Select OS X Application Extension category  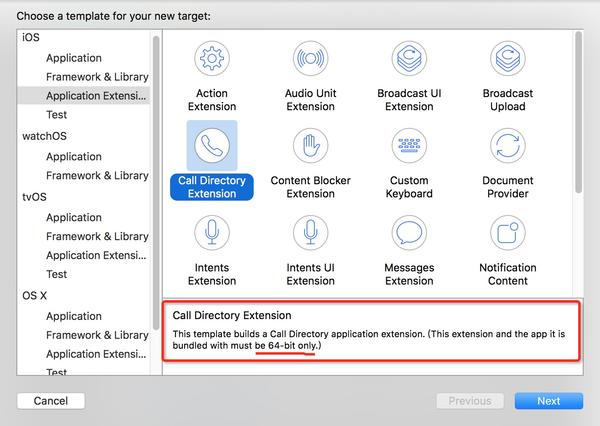[x=96, y=354]
